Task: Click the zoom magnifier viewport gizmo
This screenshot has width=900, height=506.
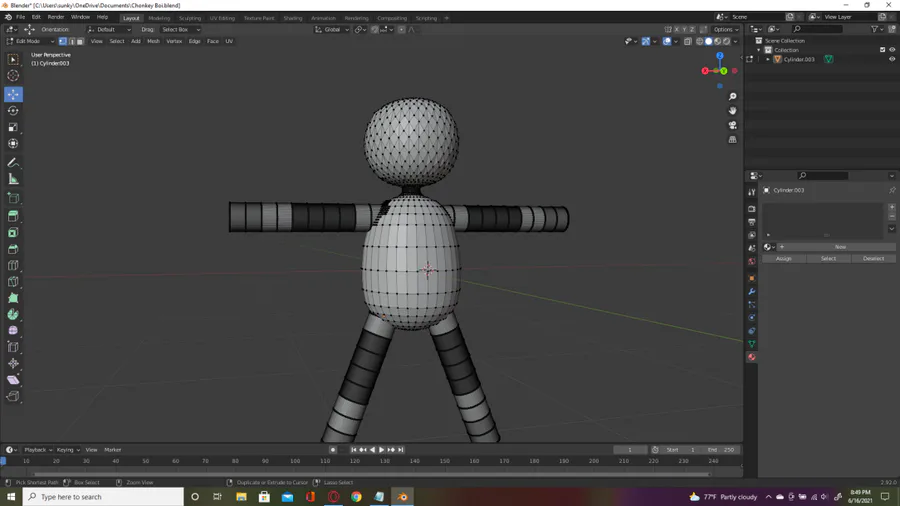Action: pos(732,97)
